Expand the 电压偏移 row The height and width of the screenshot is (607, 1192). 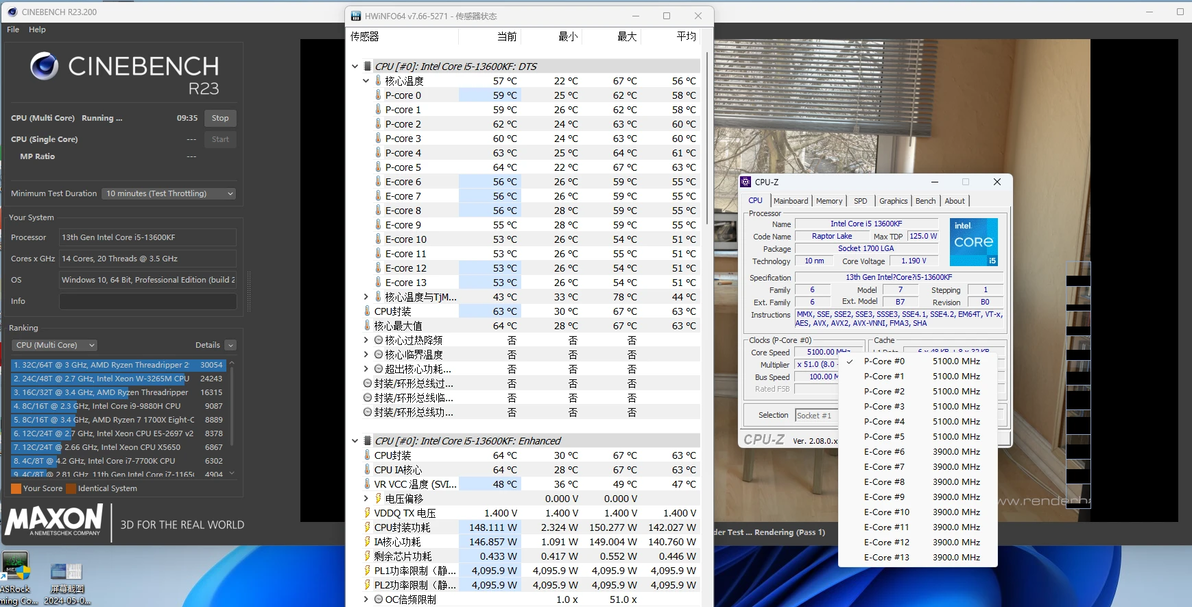tap(366, 499)
